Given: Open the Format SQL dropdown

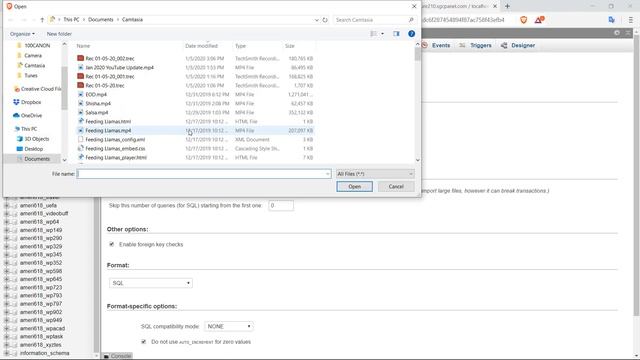Looking at the screenshot, I should [x=151, y=283].
